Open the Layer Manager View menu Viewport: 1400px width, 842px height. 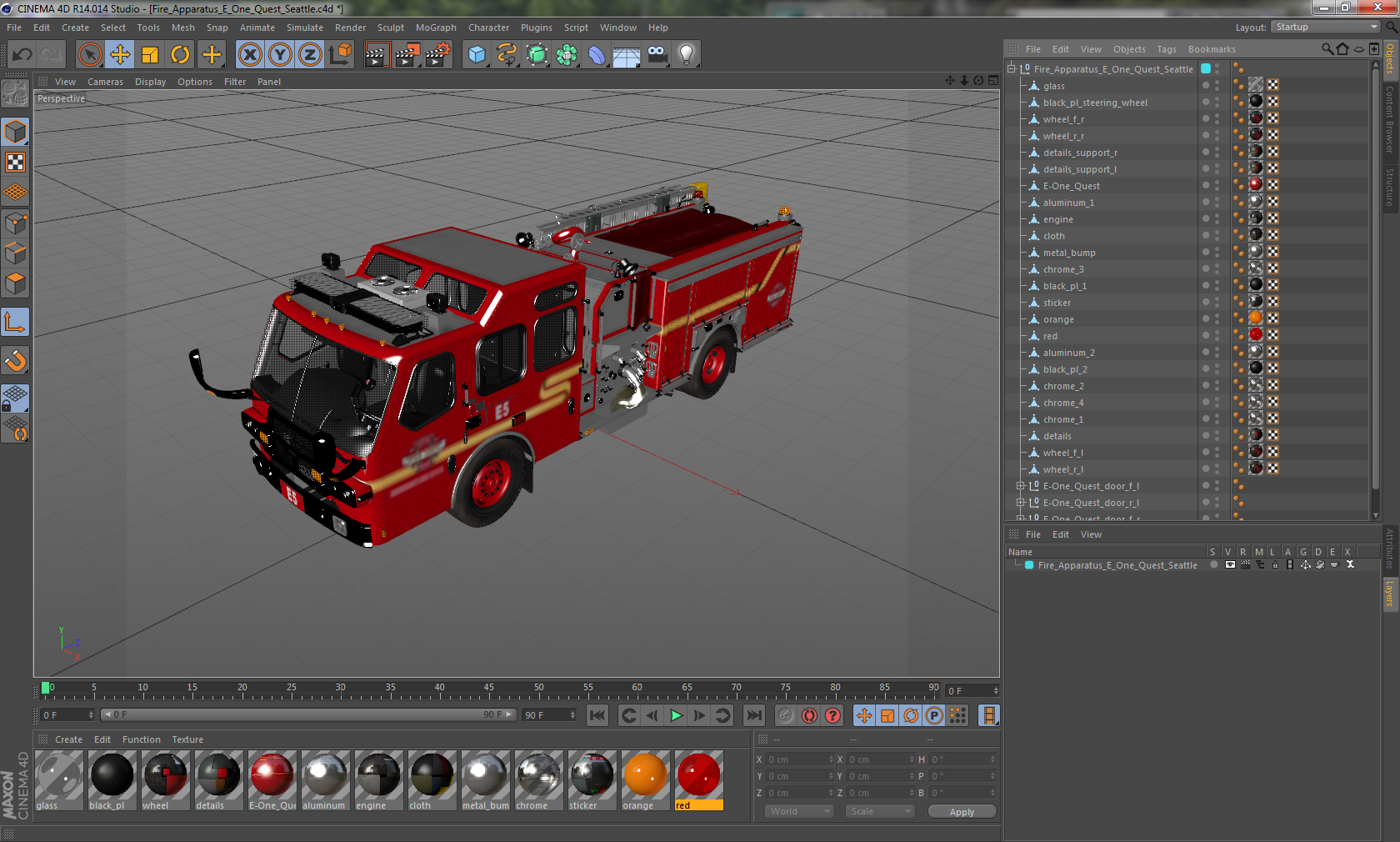[x=1091, y=534]
